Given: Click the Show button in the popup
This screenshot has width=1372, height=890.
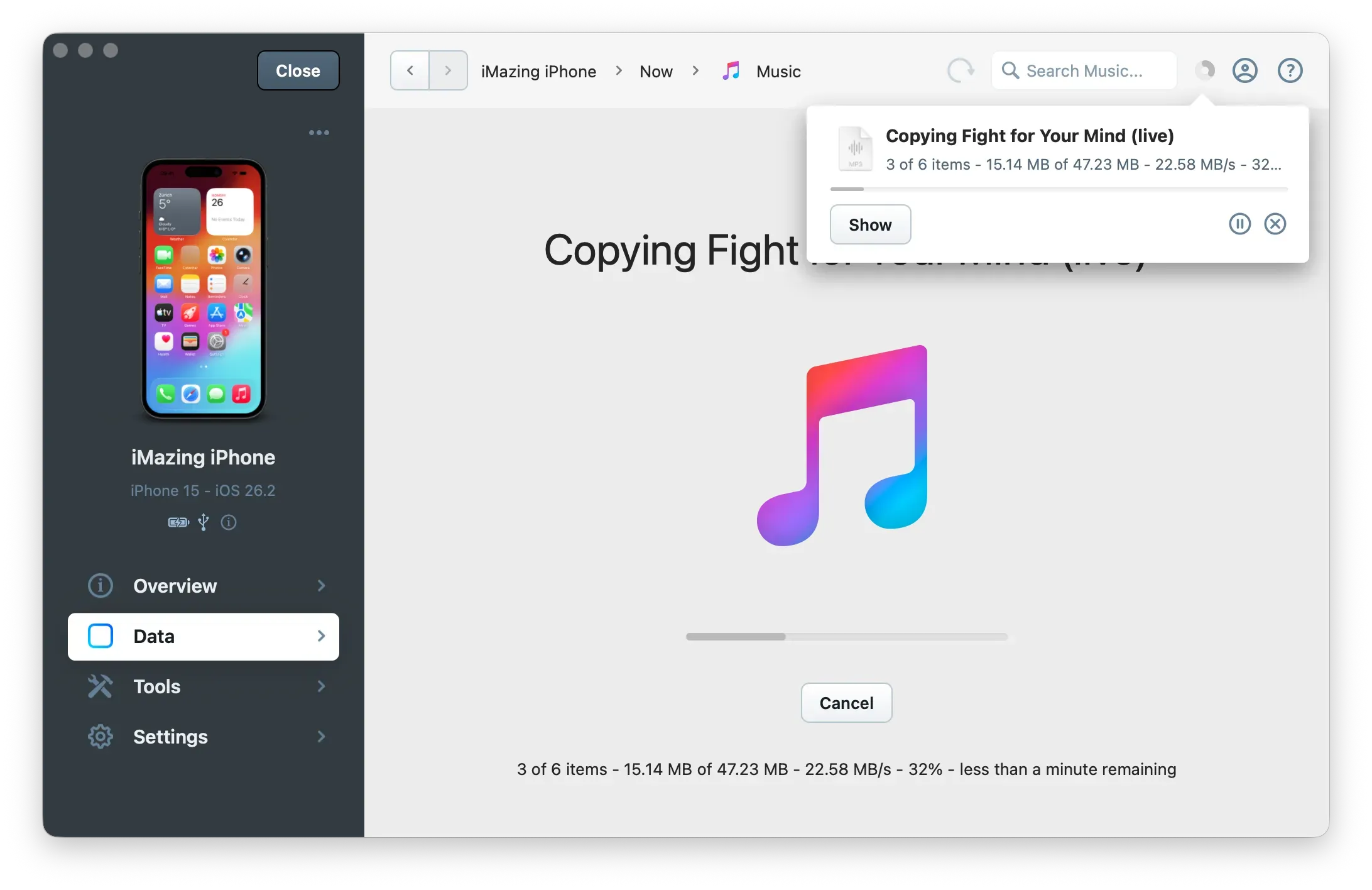Looking at the screenshot, I should click(869, 224).
